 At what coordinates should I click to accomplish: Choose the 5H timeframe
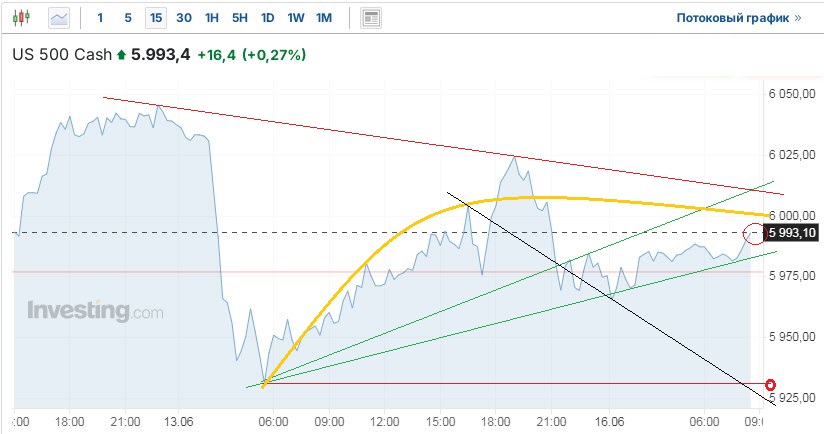tap(239, 17)
